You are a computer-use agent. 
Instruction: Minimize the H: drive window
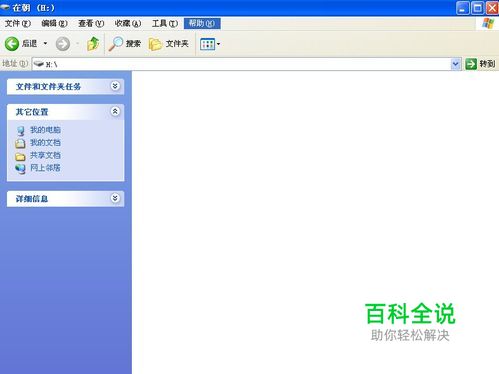462,8
